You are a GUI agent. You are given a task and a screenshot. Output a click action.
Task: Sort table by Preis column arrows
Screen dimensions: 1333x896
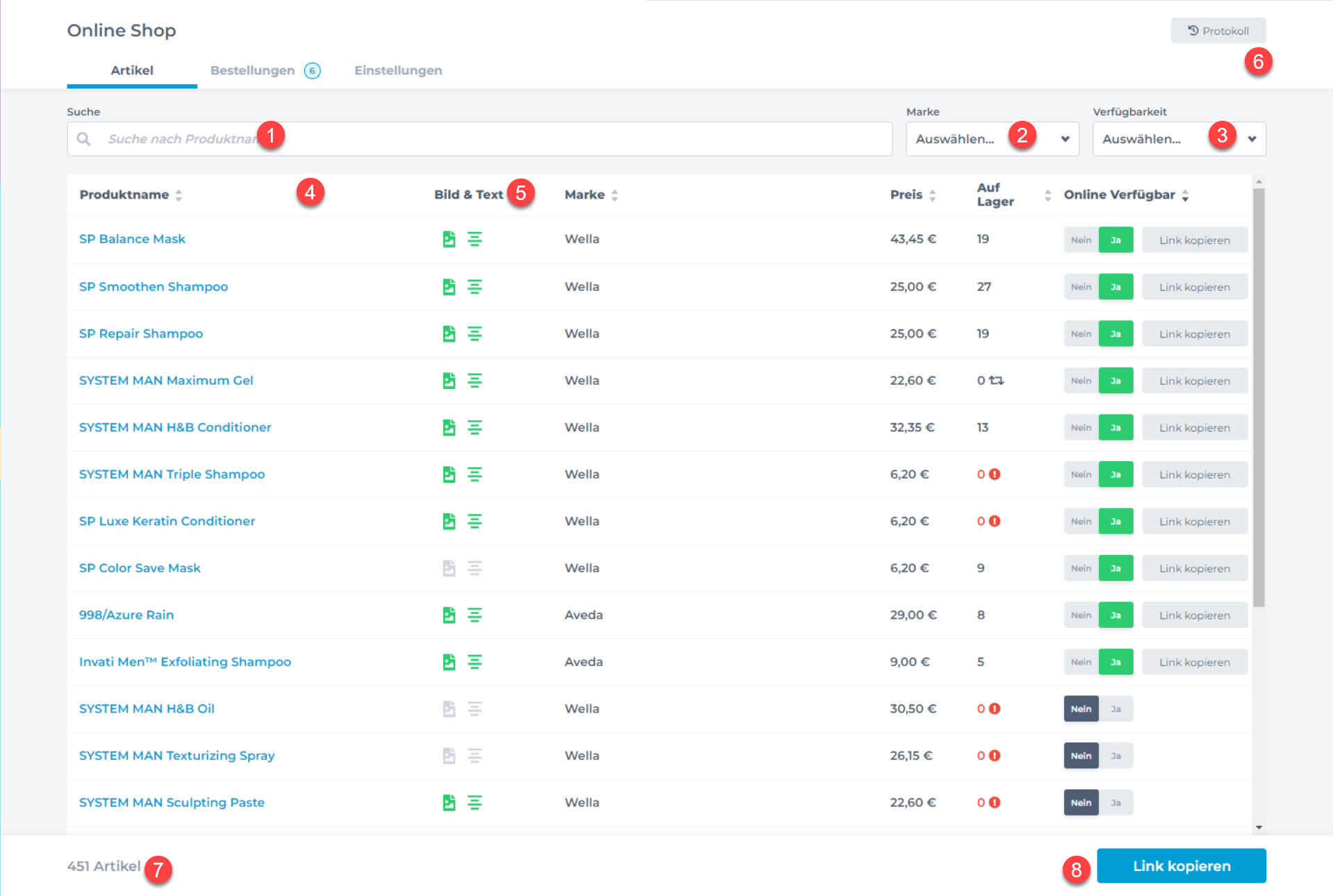(x=932, y=195)
